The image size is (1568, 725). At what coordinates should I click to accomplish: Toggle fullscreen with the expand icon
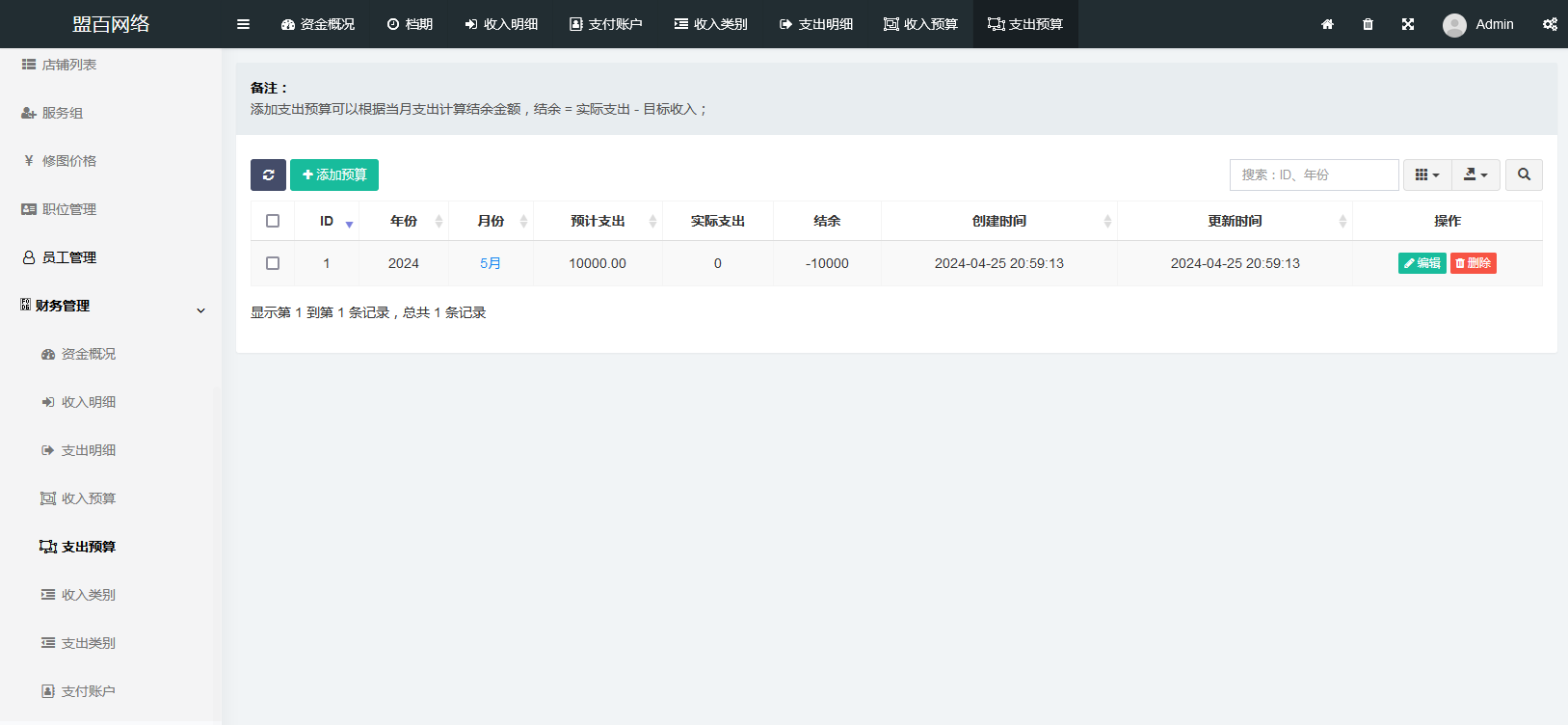pos(1408,24)
